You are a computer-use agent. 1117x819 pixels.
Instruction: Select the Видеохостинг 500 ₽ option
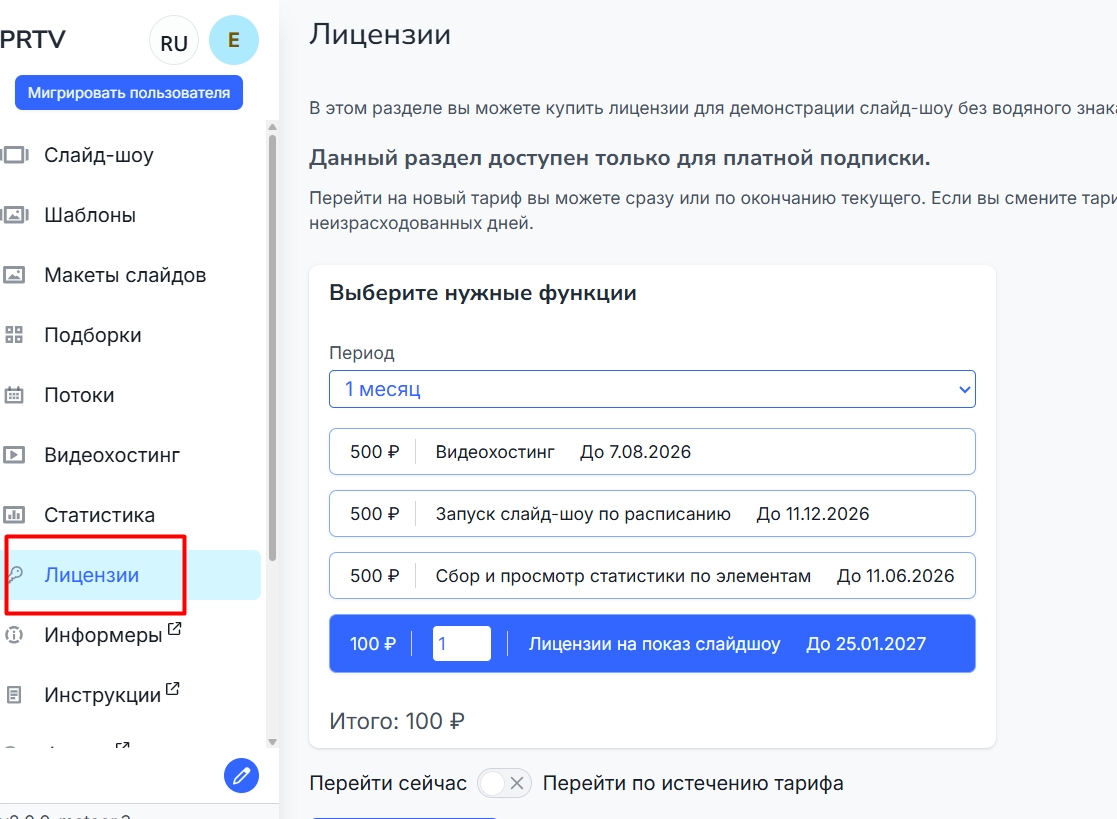coord(652,452)
